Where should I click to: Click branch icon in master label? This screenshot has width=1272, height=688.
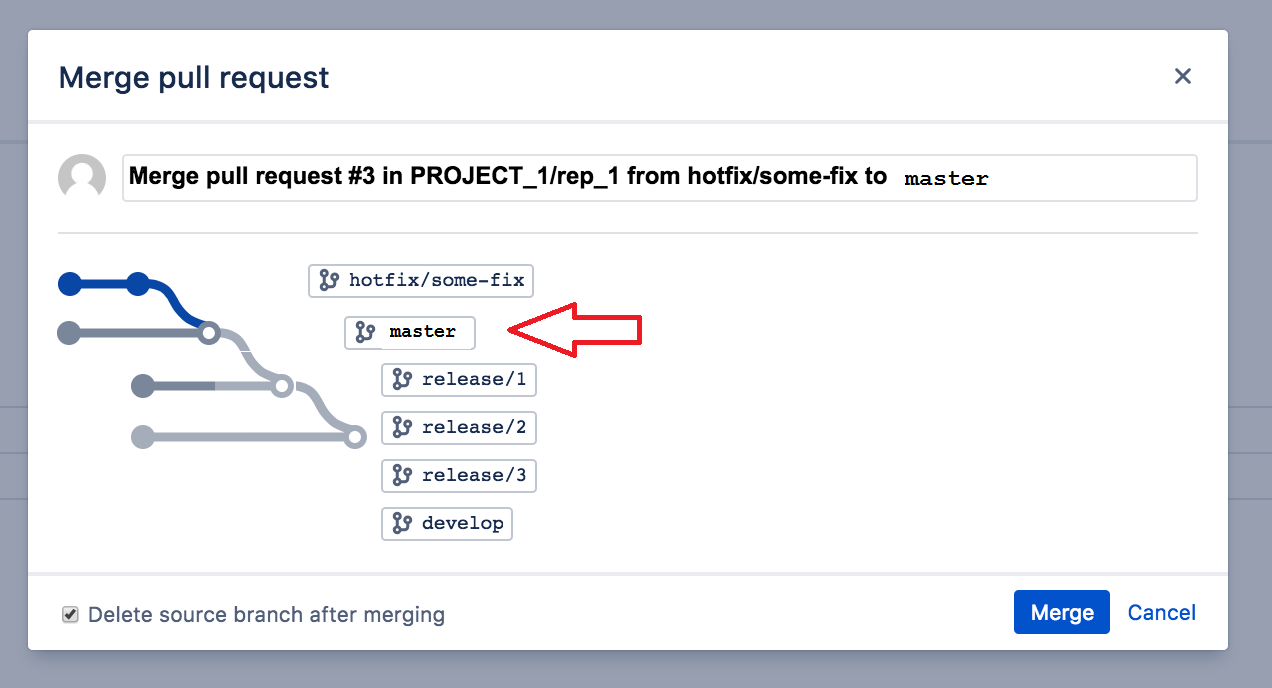(x=365, y=333)
